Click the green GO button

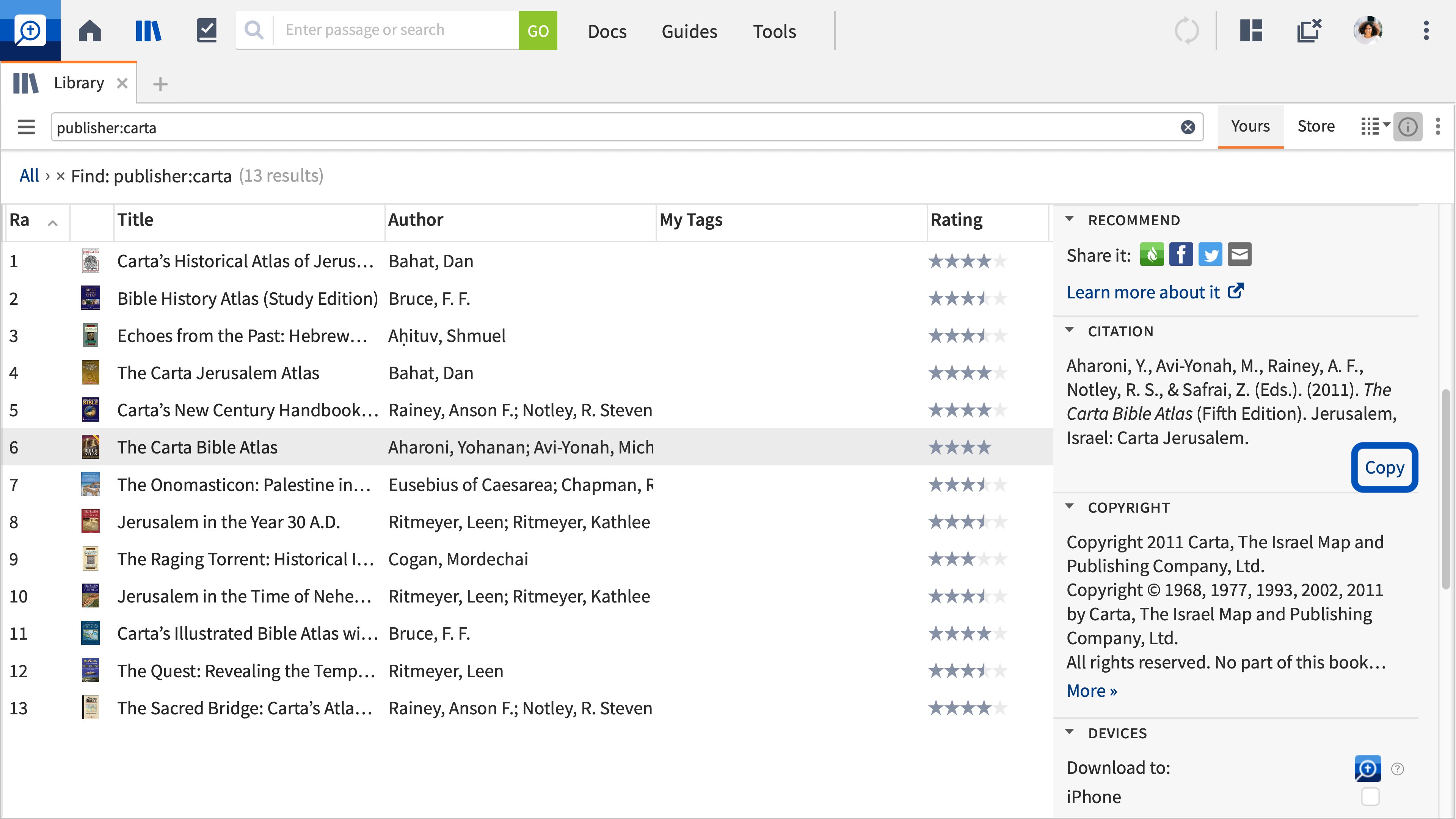(x=538, y=30)
